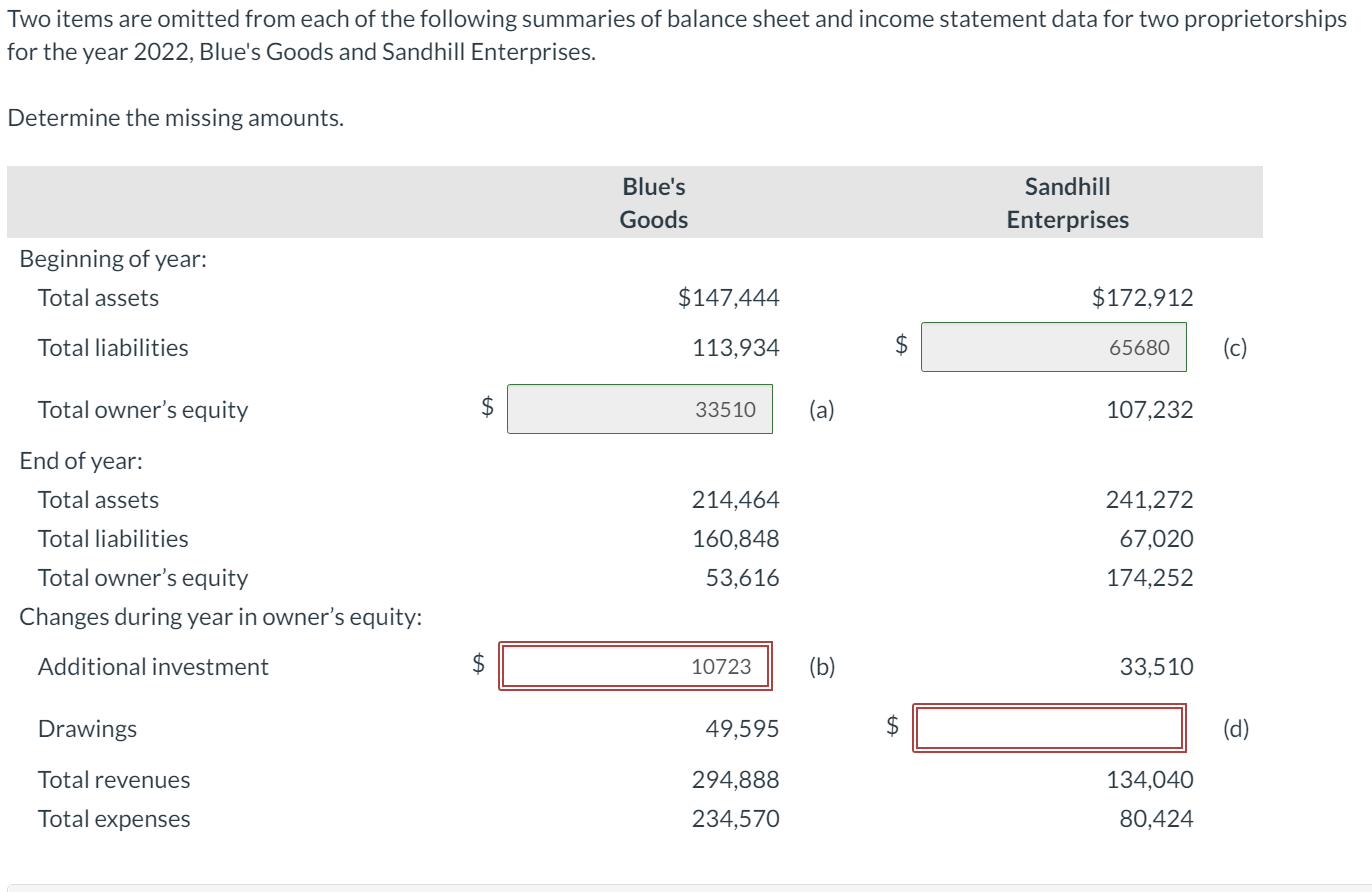Click the 67,020 end-of-year liabilities value
Image resolution: width=1372 pixels, height=892 pixels.
[1156, 539]
